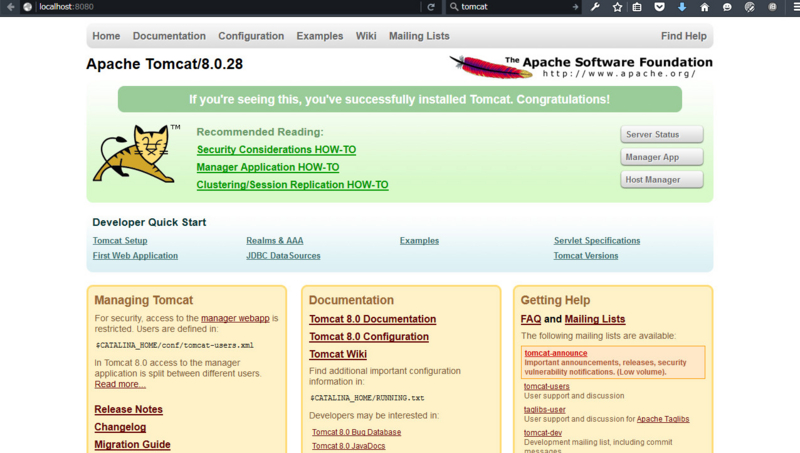Open the First Web Application link
Image resolution: width=800 pixels, height=453 pixels.
point(135,256)
